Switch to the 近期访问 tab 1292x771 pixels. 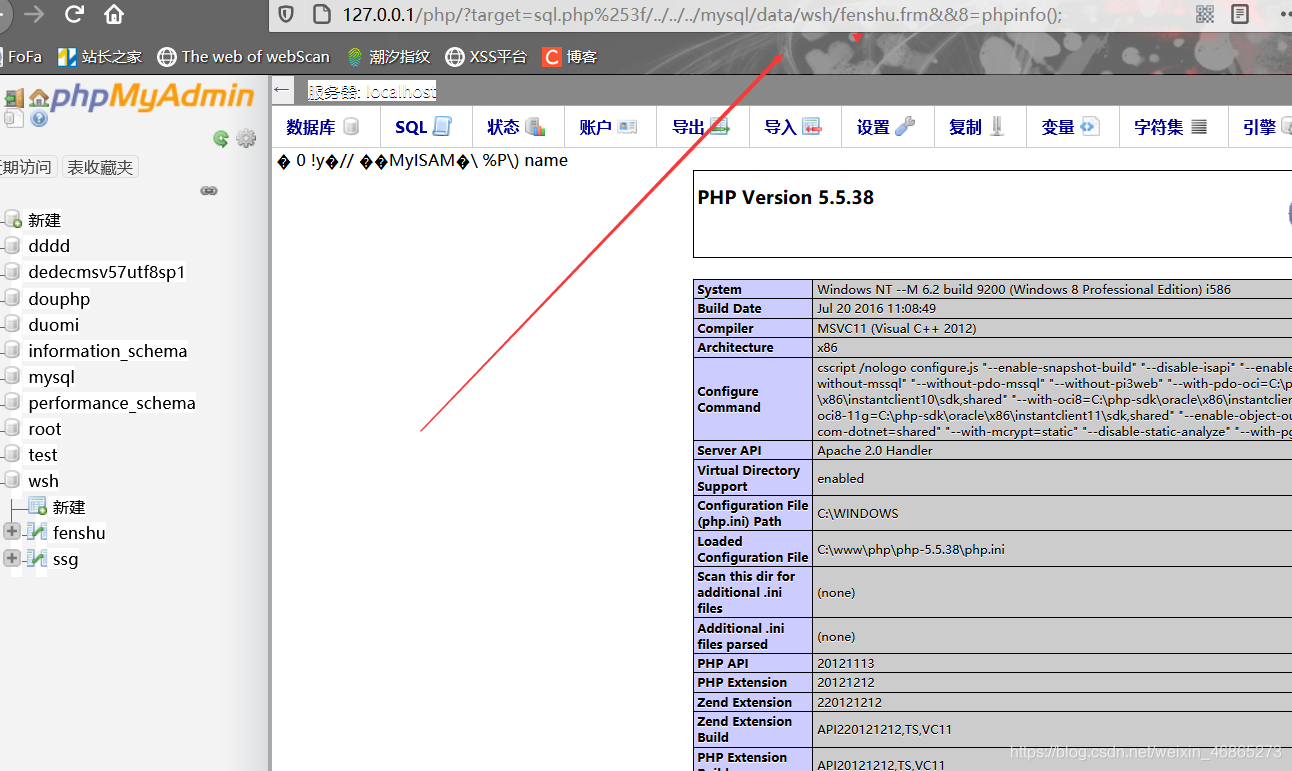[27, 167]
